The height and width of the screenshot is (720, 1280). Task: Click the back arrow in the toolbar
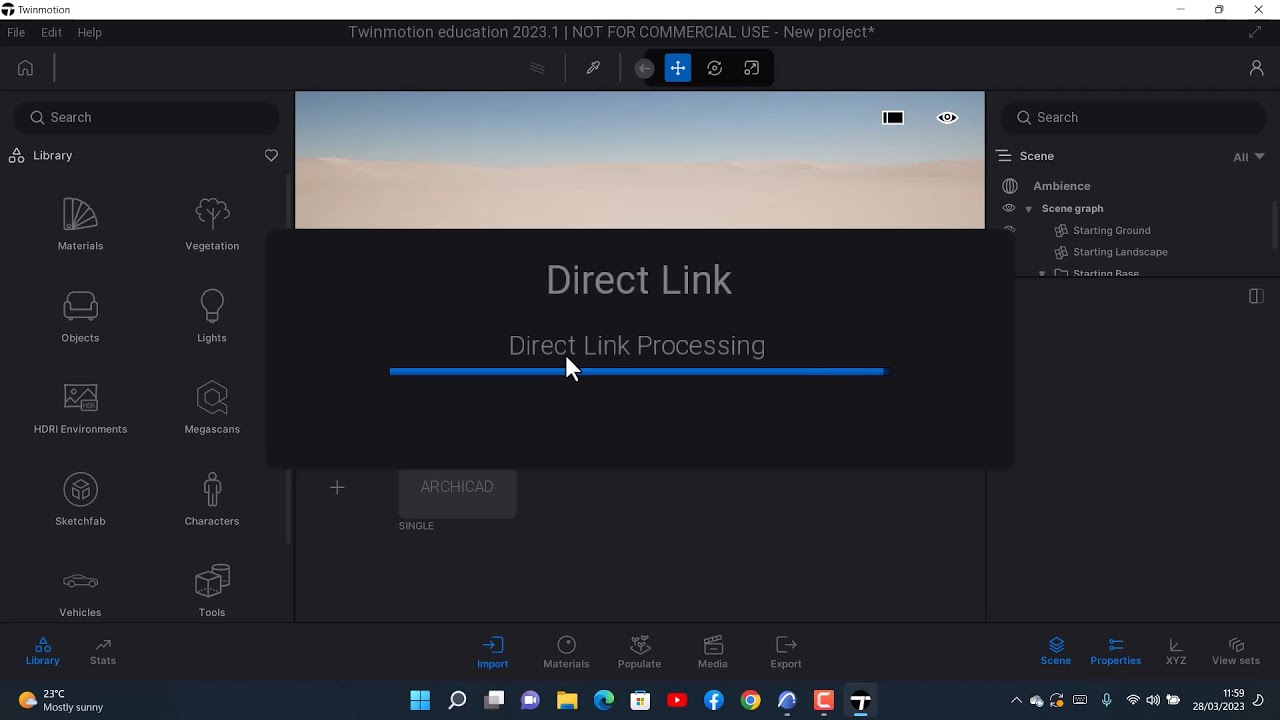point(645,68)
